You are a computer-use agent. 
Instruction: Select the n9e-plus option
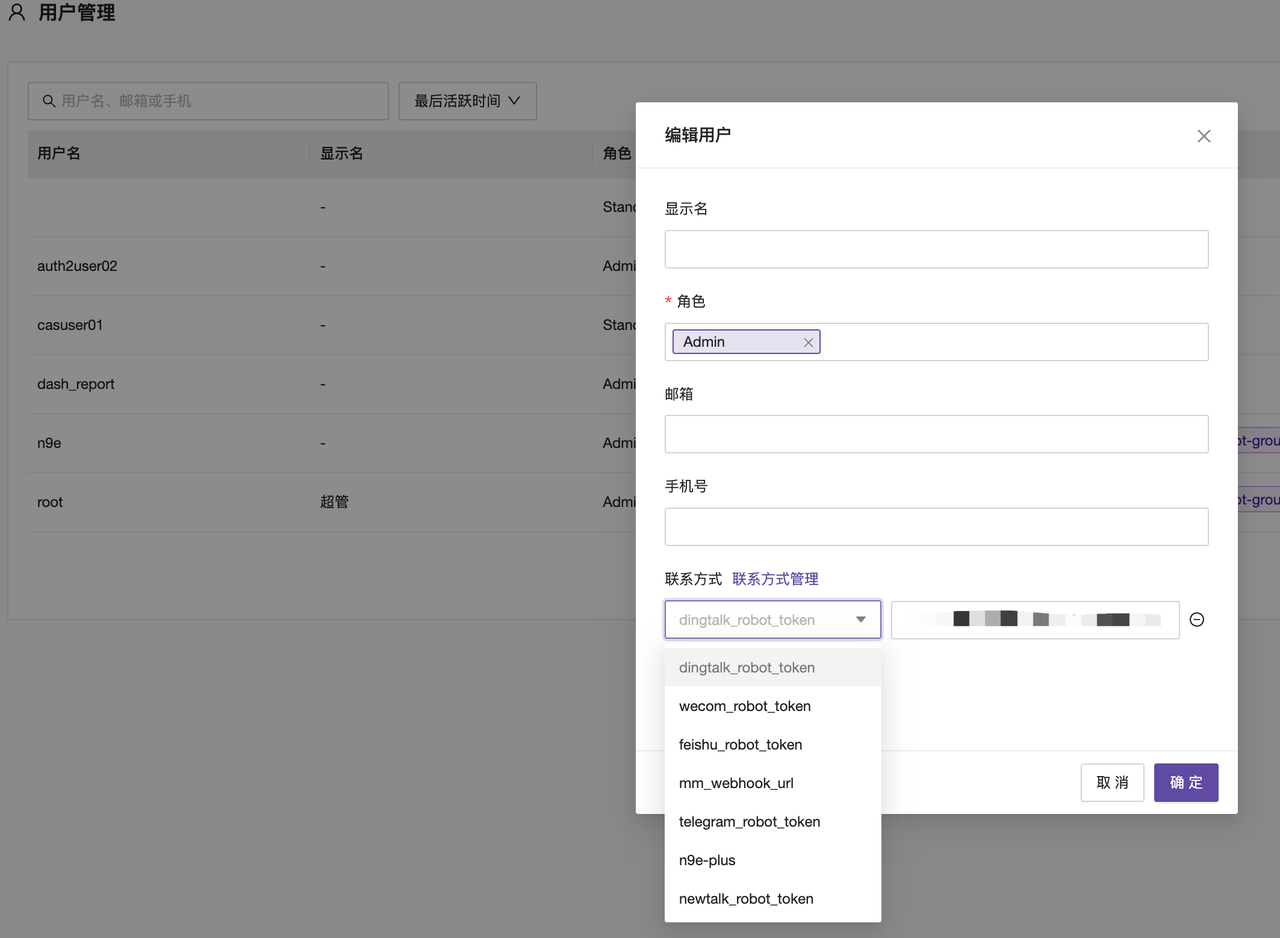point(772,860)
